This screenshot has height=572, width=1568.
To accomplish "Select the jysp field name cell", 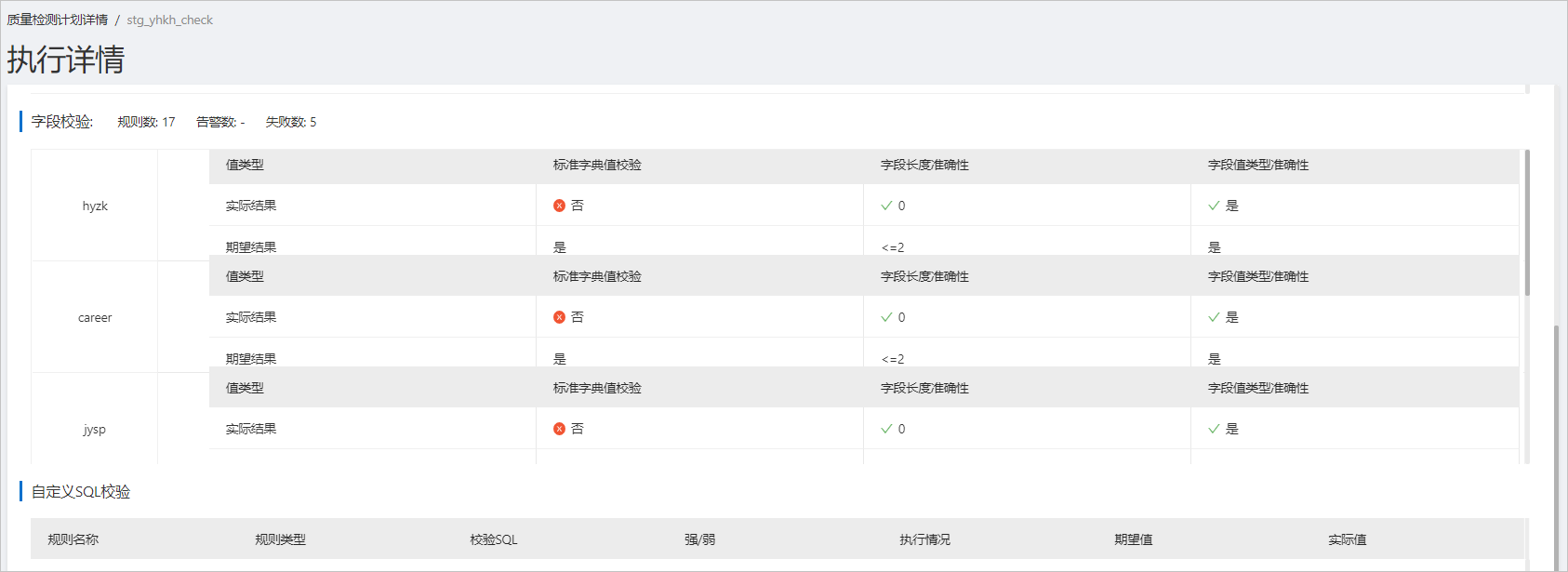I will coord(95,429).
